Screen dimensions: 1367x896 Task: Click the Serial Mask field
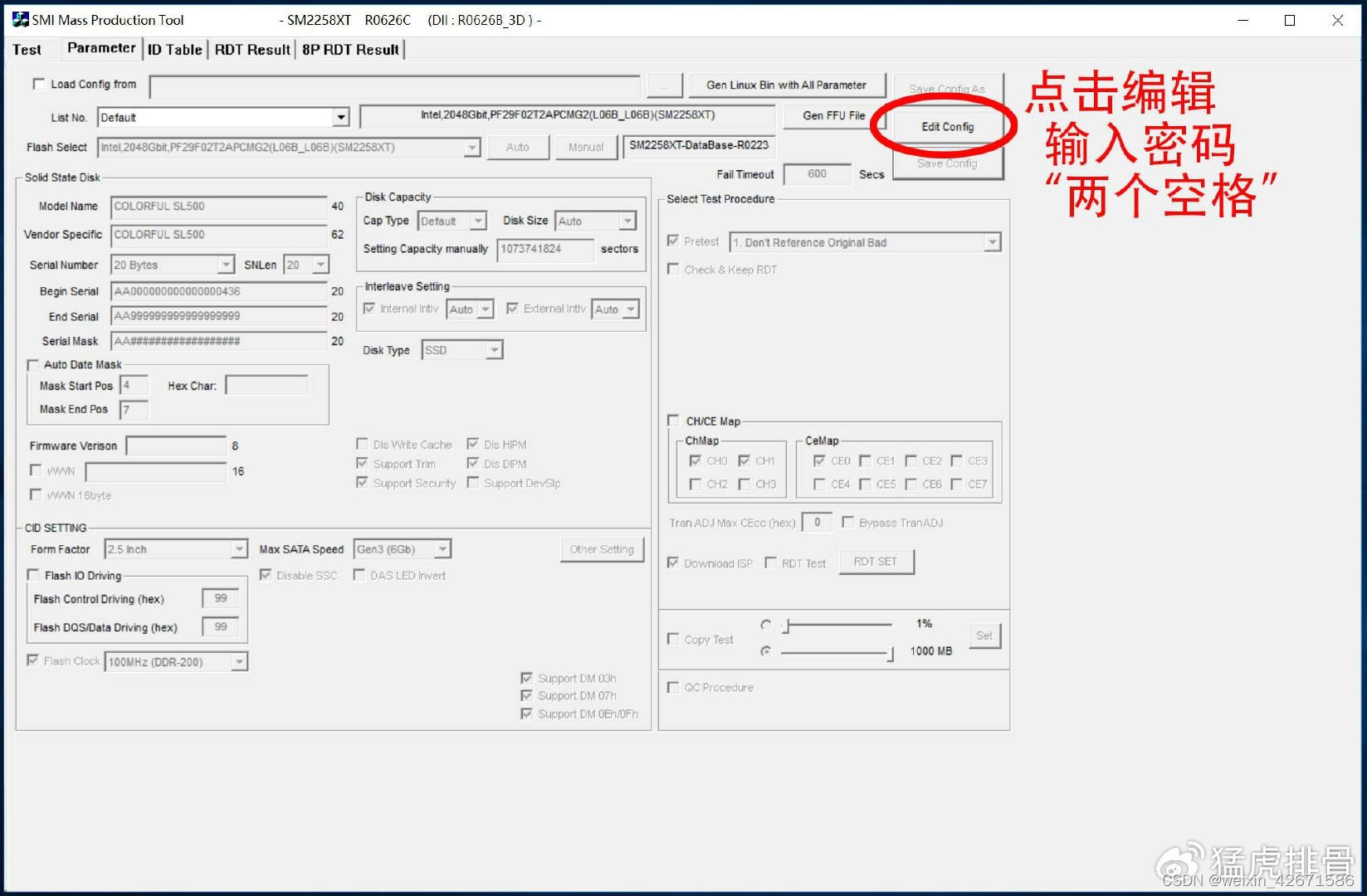click(x=219, y=341)
